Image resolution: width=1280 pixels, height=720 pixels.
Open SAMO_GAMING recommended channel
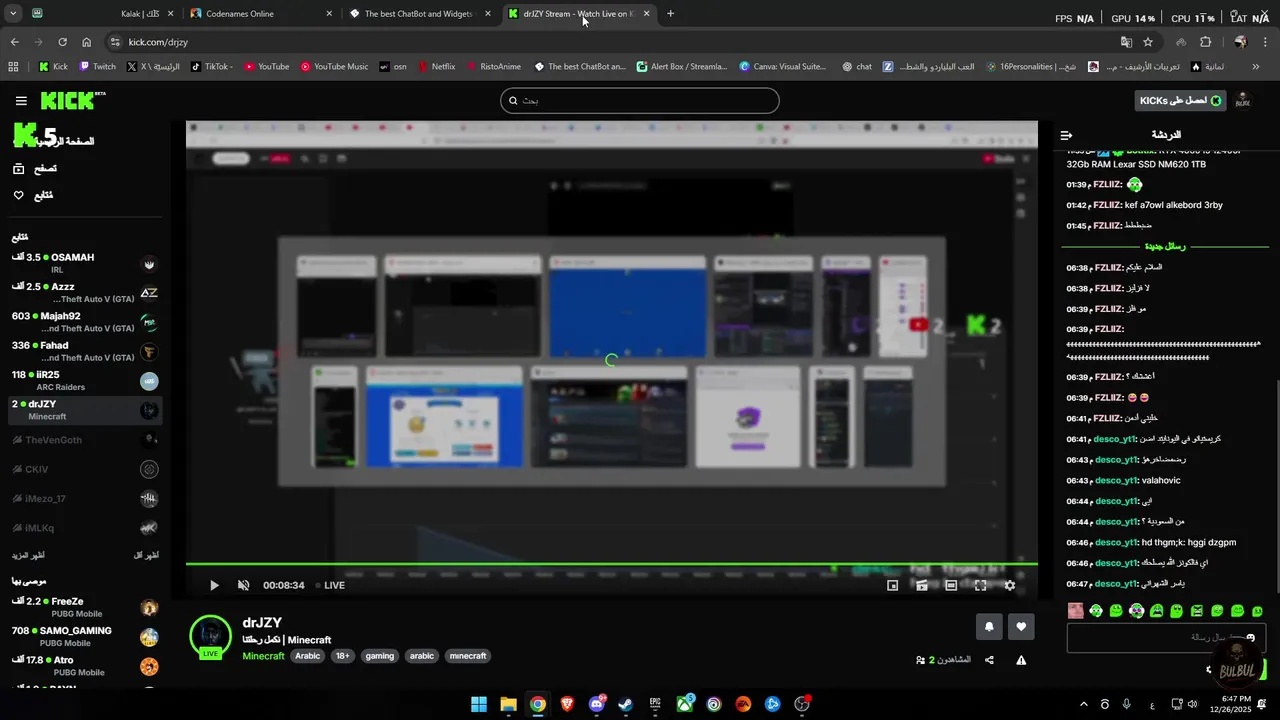(x=84, y=637)
